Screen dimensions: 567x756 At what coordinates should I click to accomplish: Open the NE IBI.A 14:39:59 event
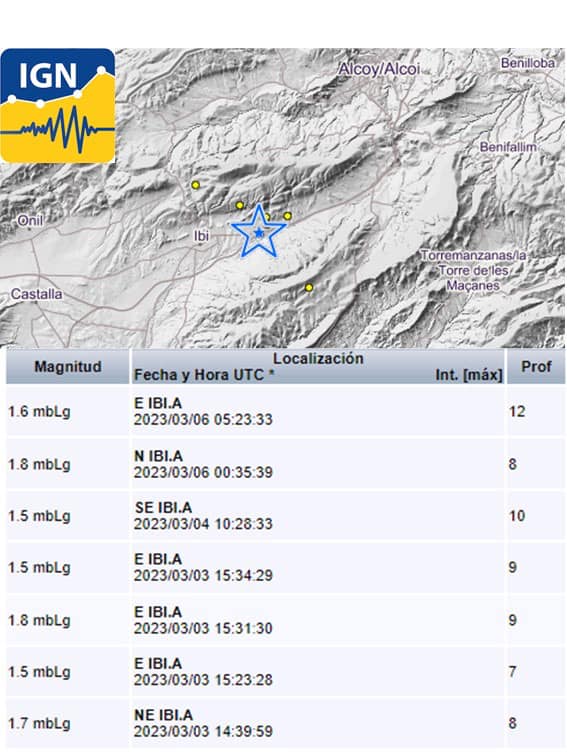284,723
